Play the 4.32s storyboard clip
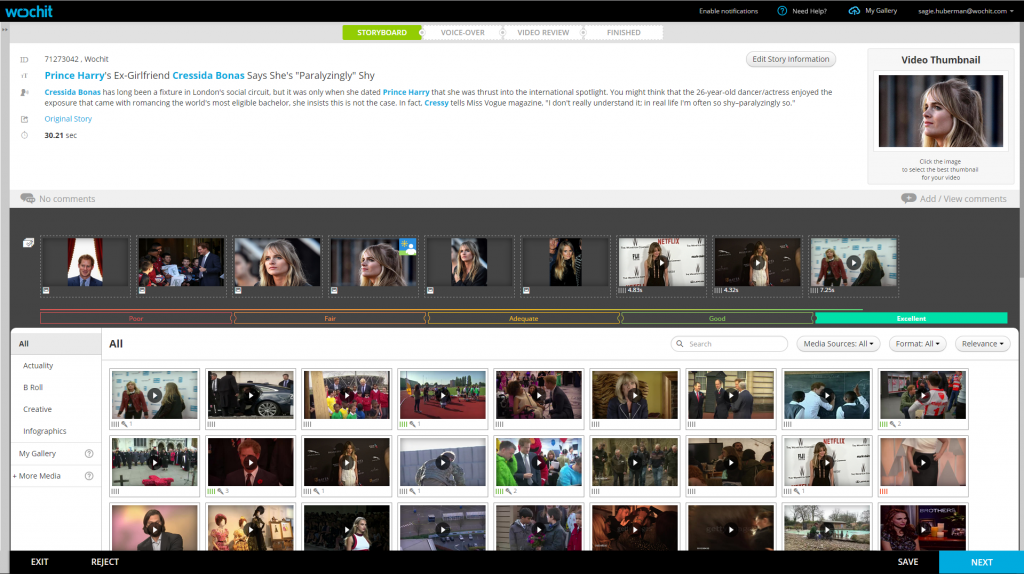1024x574 pixels. tap(758, 263)
